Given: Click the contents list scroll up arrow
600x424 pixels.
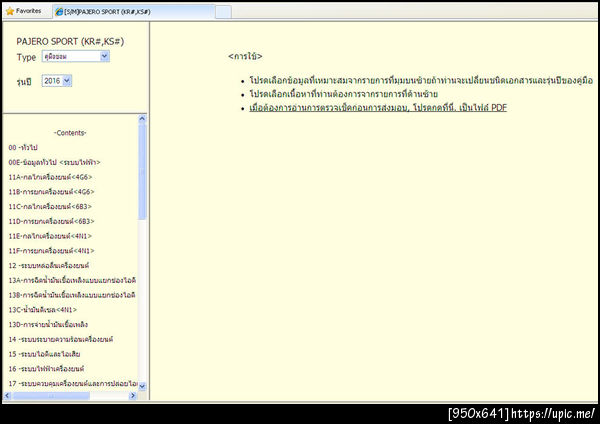Looking at the screenshot, I should (142, 119).
